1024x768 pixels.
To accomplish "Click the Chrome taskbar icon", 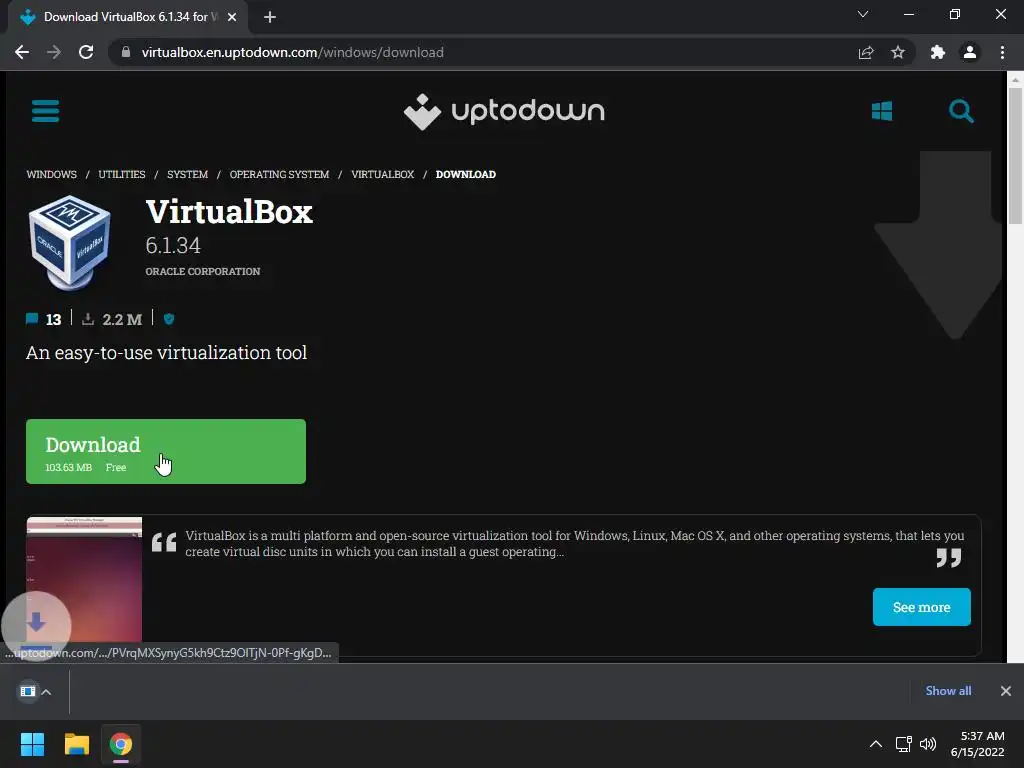I will pos(121,744).
